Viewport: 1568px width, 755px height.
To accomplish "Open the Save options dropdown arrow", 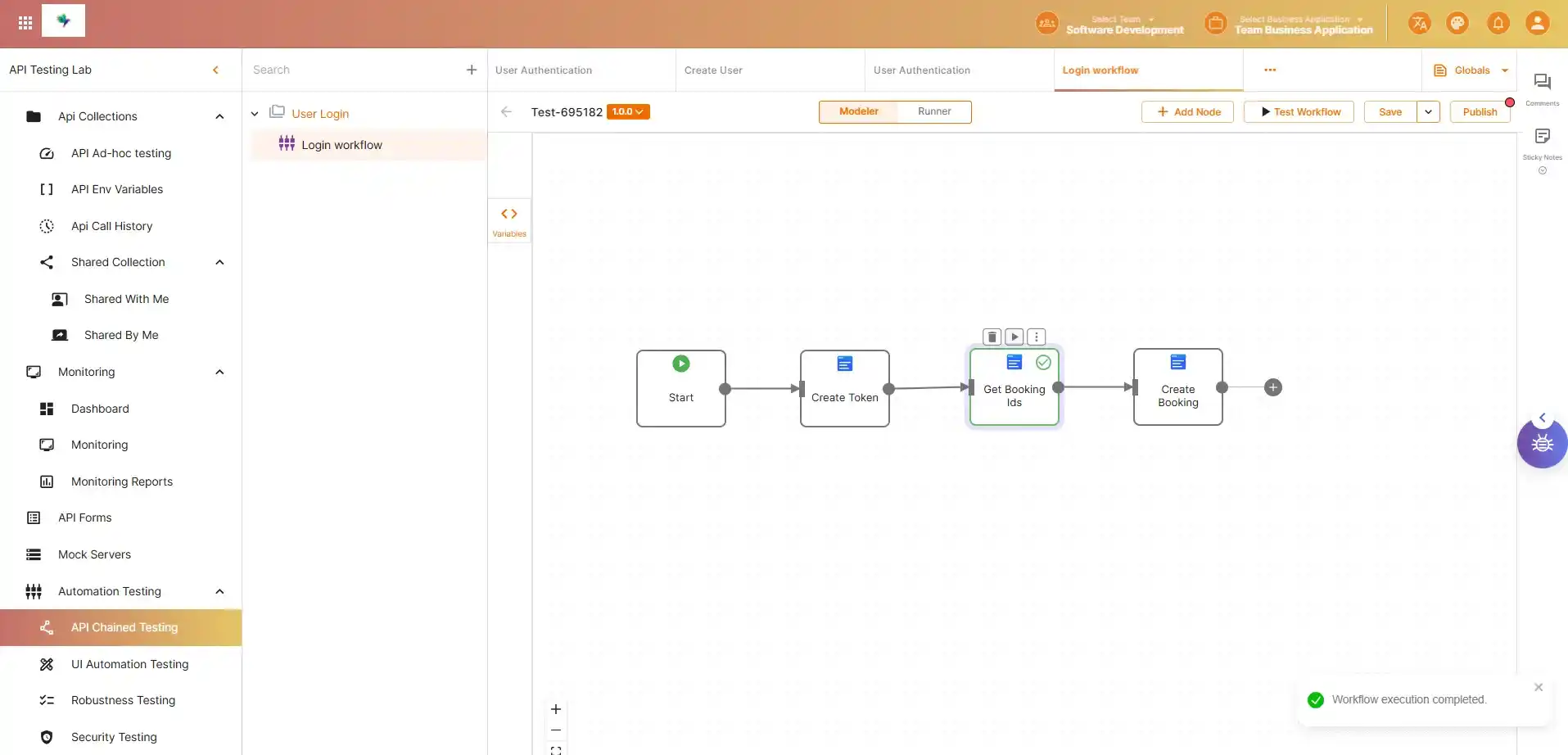I will [x=1428, y=112].
